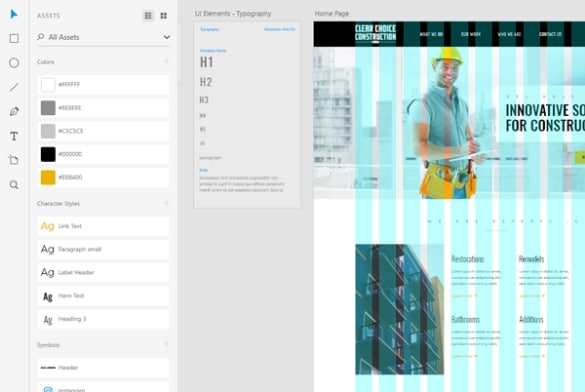Click CONTACT US in page navigation
585x392 pixels.
(550, 34)
